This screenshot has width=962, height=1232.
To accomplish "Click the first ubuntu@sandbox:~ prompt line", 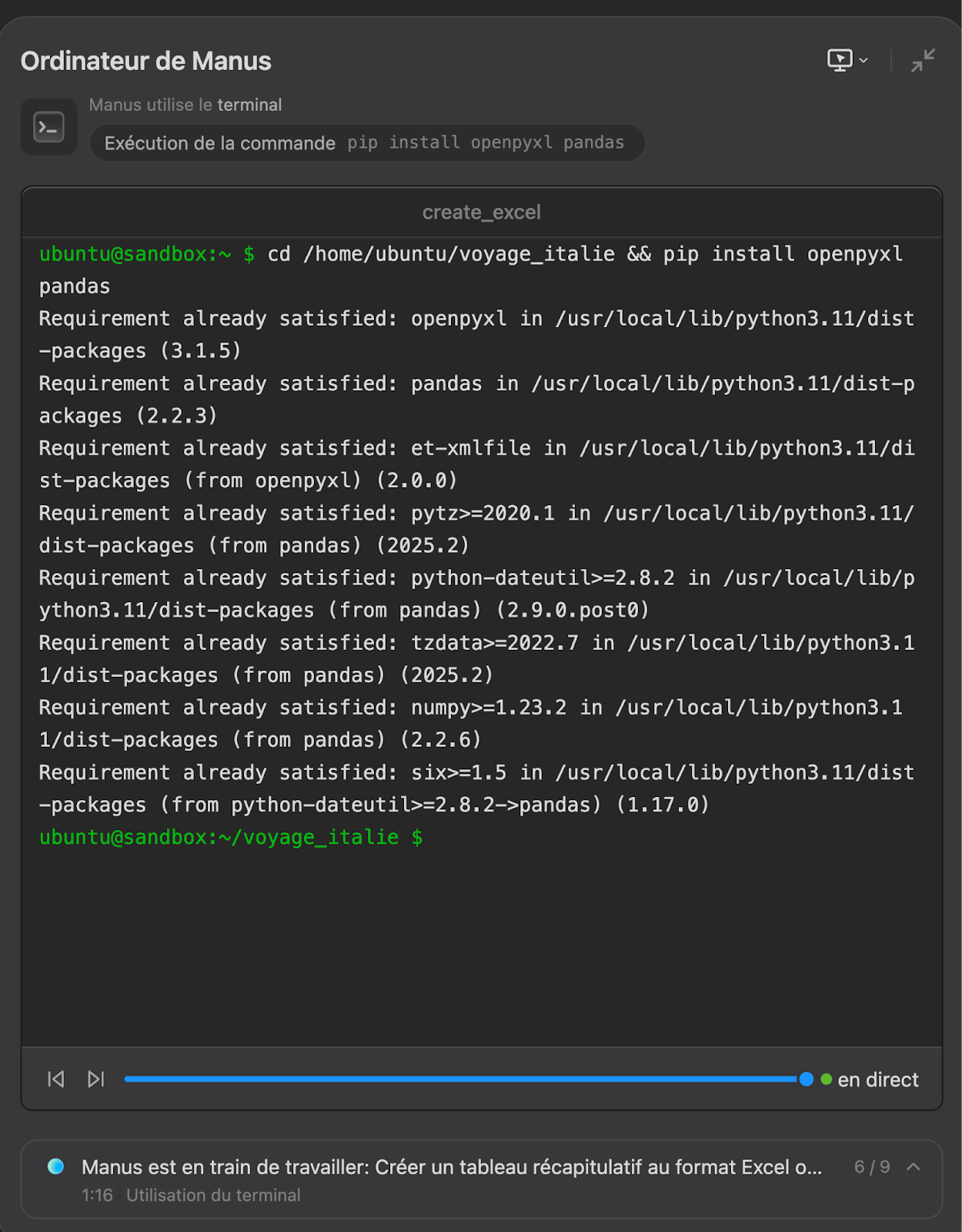I will [x=471, y=269].
